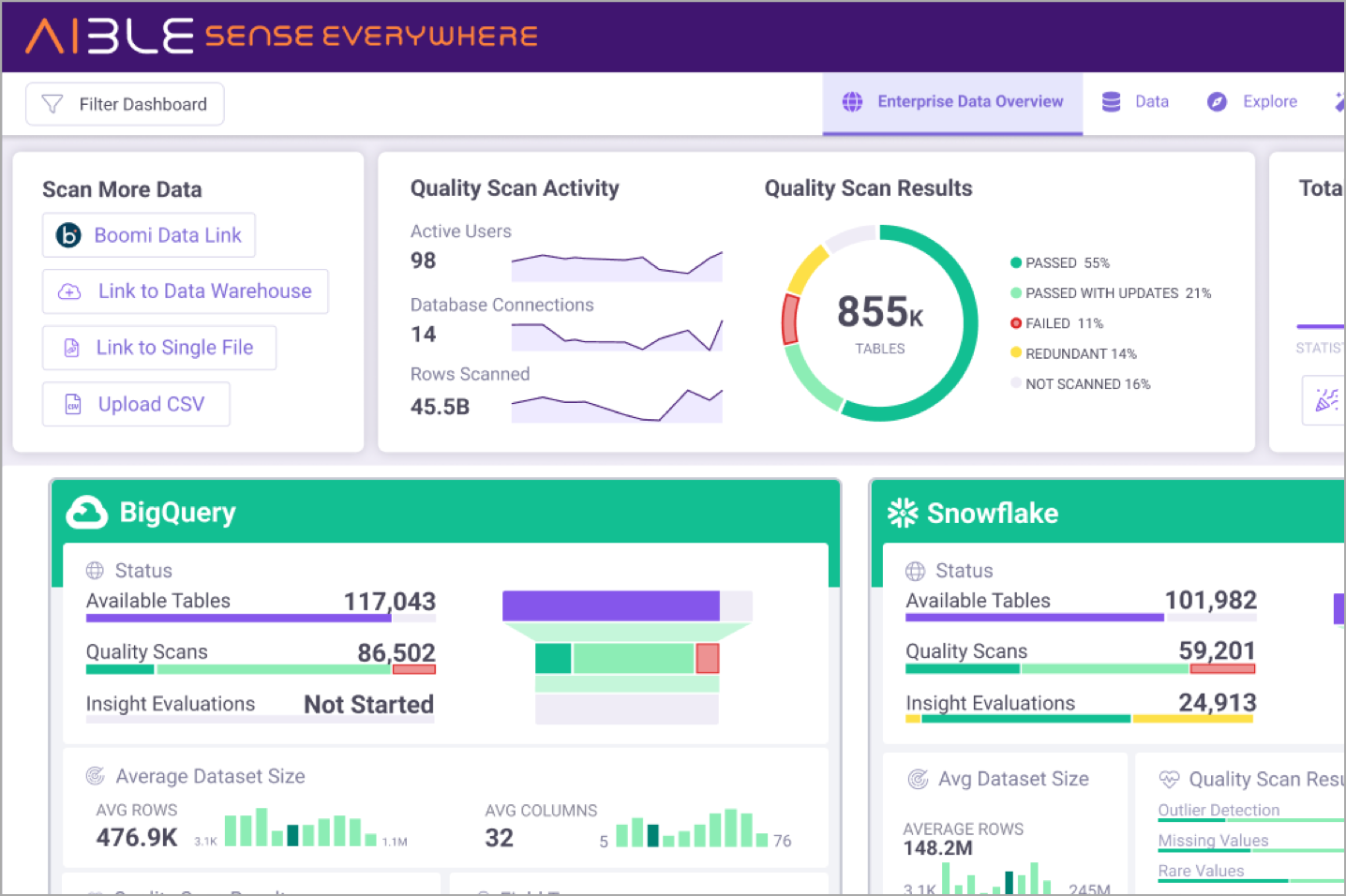Click the AVG COLUMNS 32 value
The height and width of the screenshot is (896, 1346).
point(500,838)
